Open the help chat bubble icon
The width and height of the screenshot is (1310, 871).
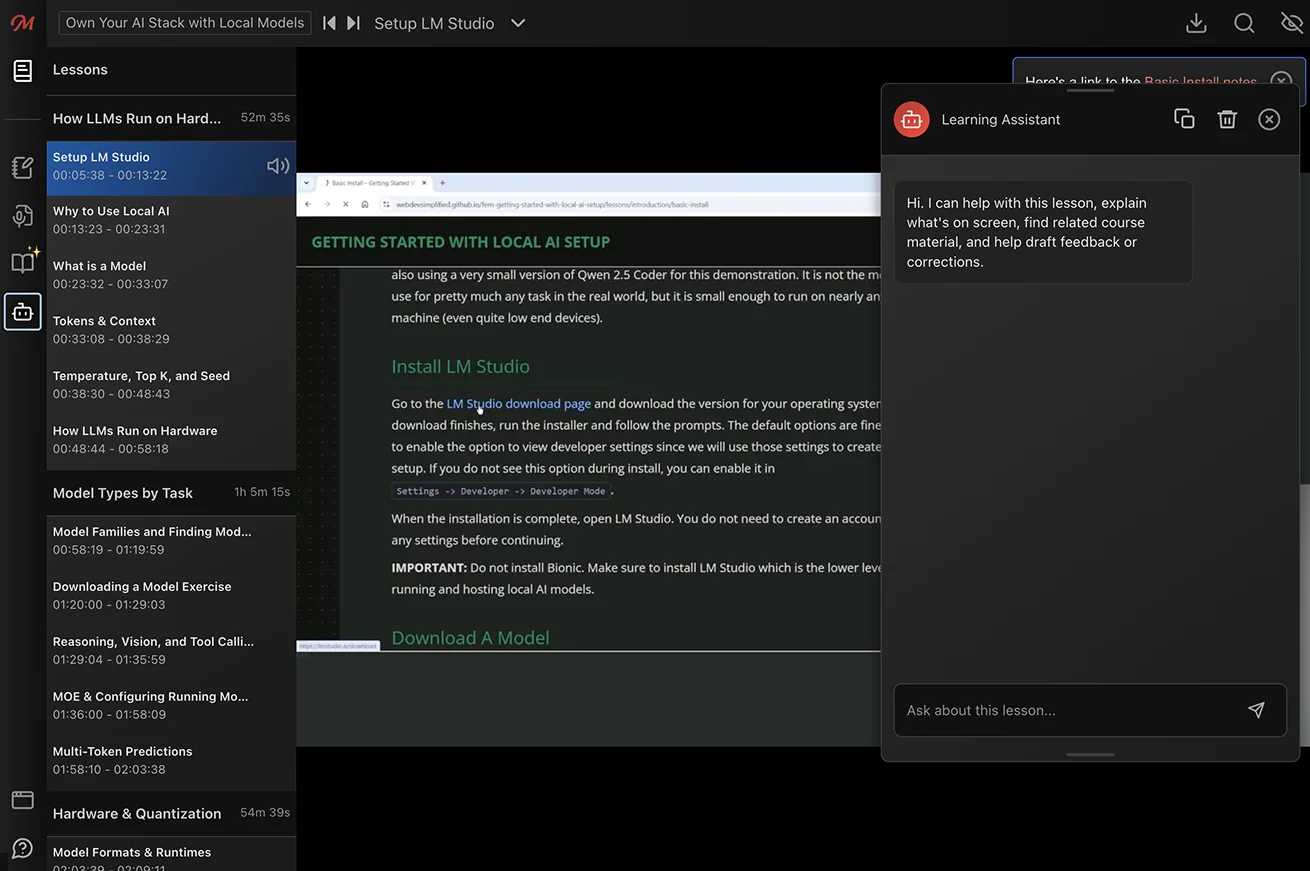[x=22, y=848]
